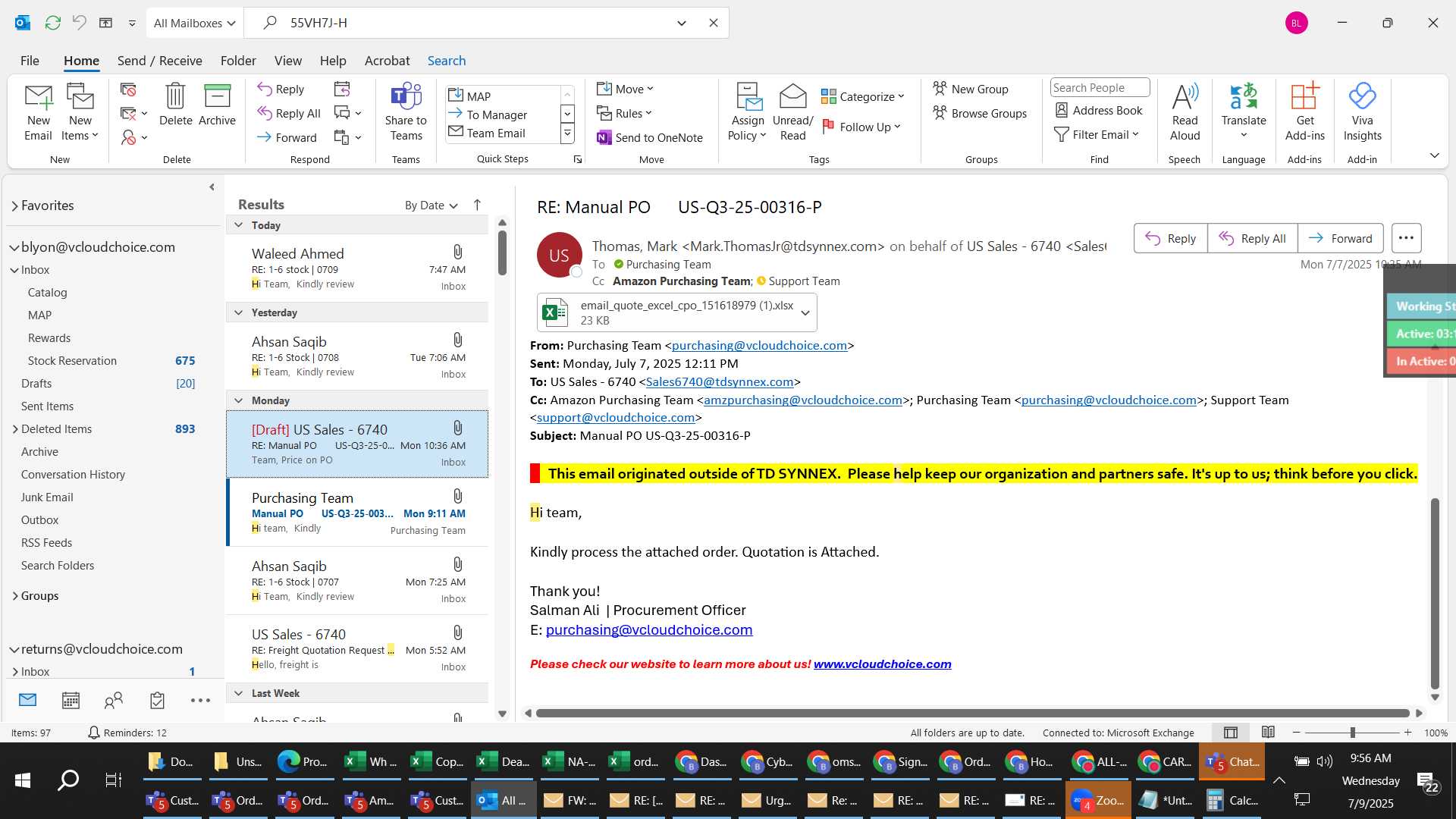The height and width of the screenshot is (819, 1456).
Task: Open Calculator from the Windows taskbar
Action: (x=1232, y=800)
